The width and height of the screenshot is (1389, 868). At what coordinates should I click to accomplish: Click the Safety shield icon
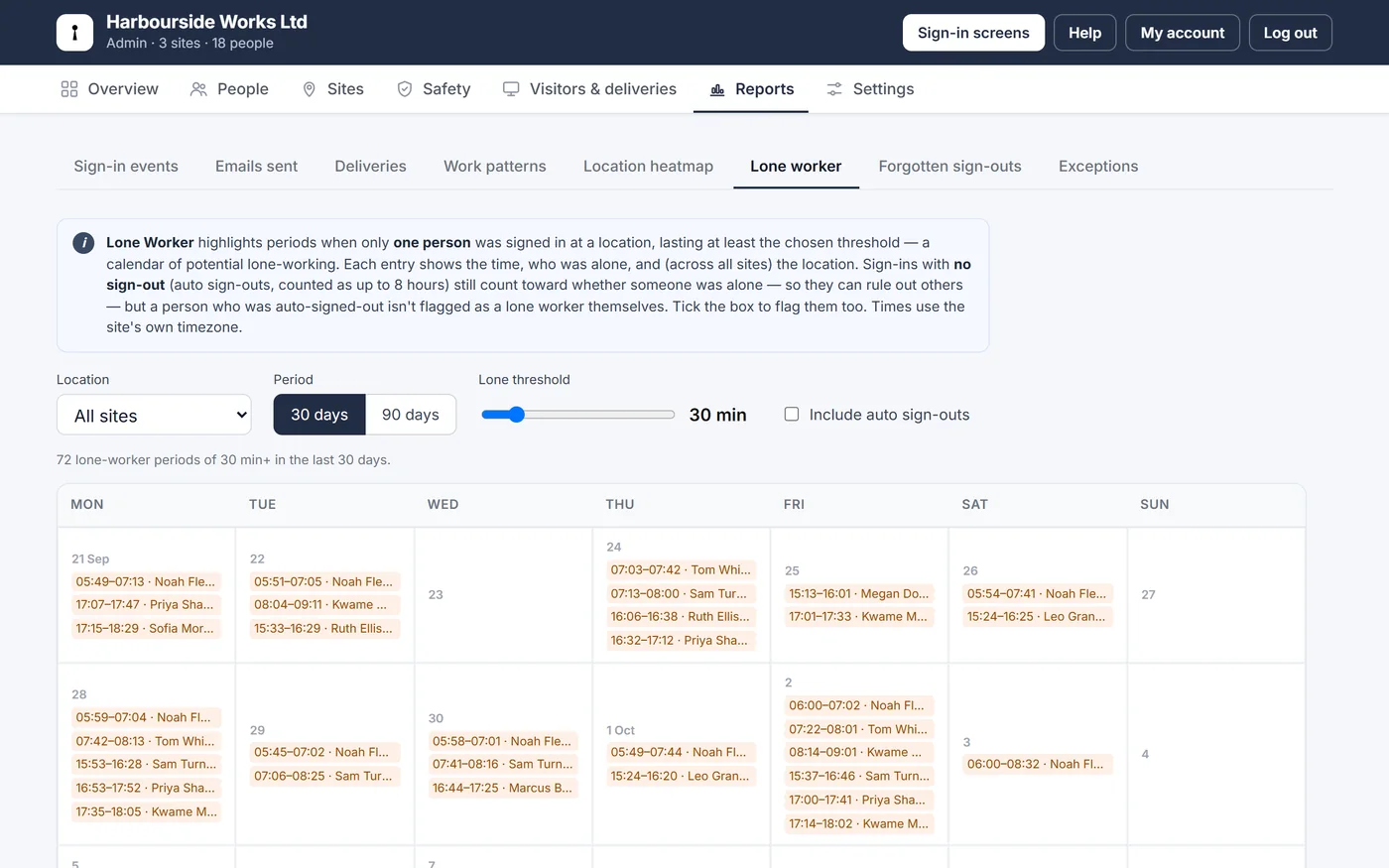pyautogui.click(x=405, y=89)
